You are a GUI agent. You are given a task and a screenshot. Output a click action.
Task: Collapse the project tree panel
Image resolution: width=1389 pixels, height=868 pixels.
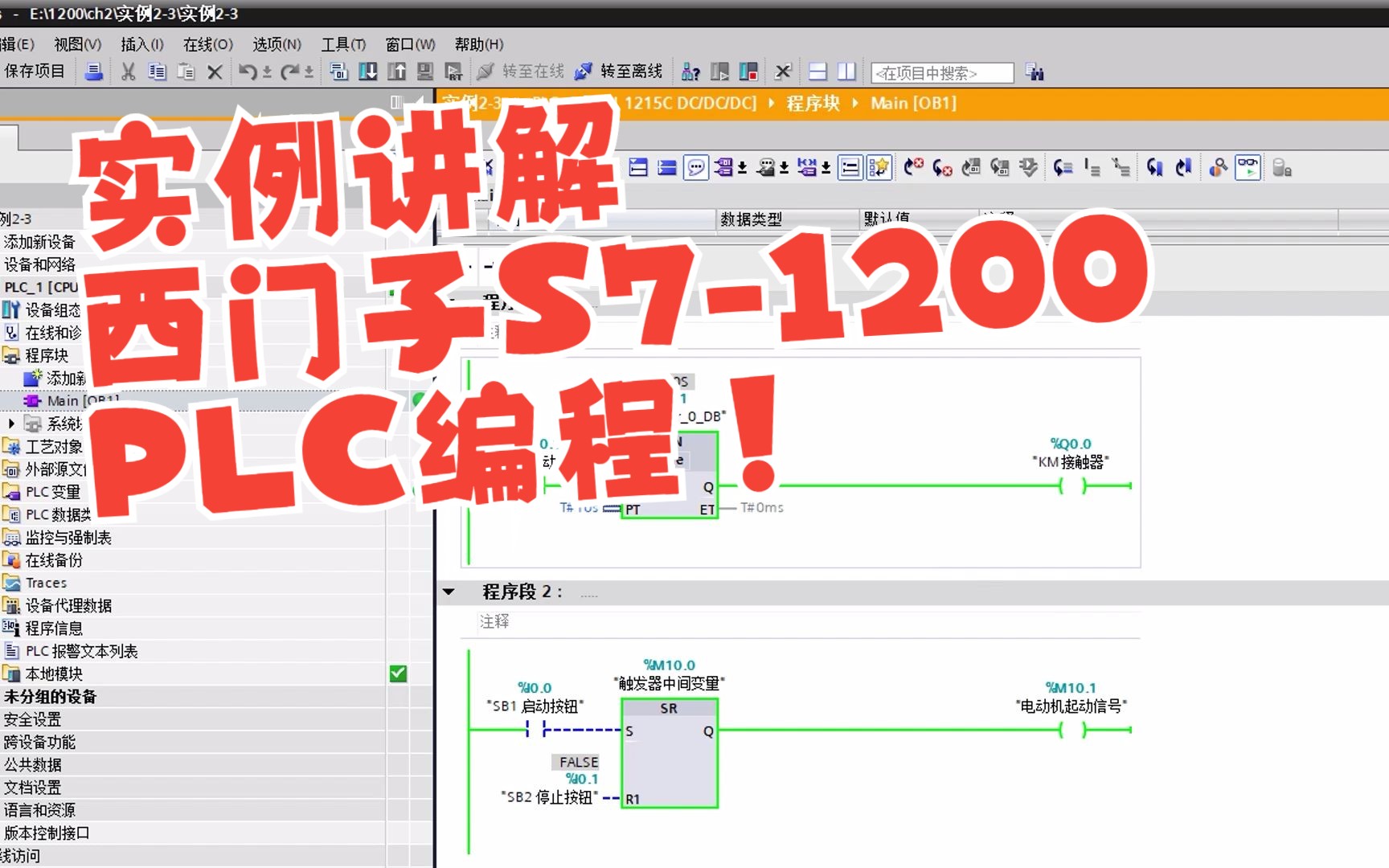tap(420, 102)
